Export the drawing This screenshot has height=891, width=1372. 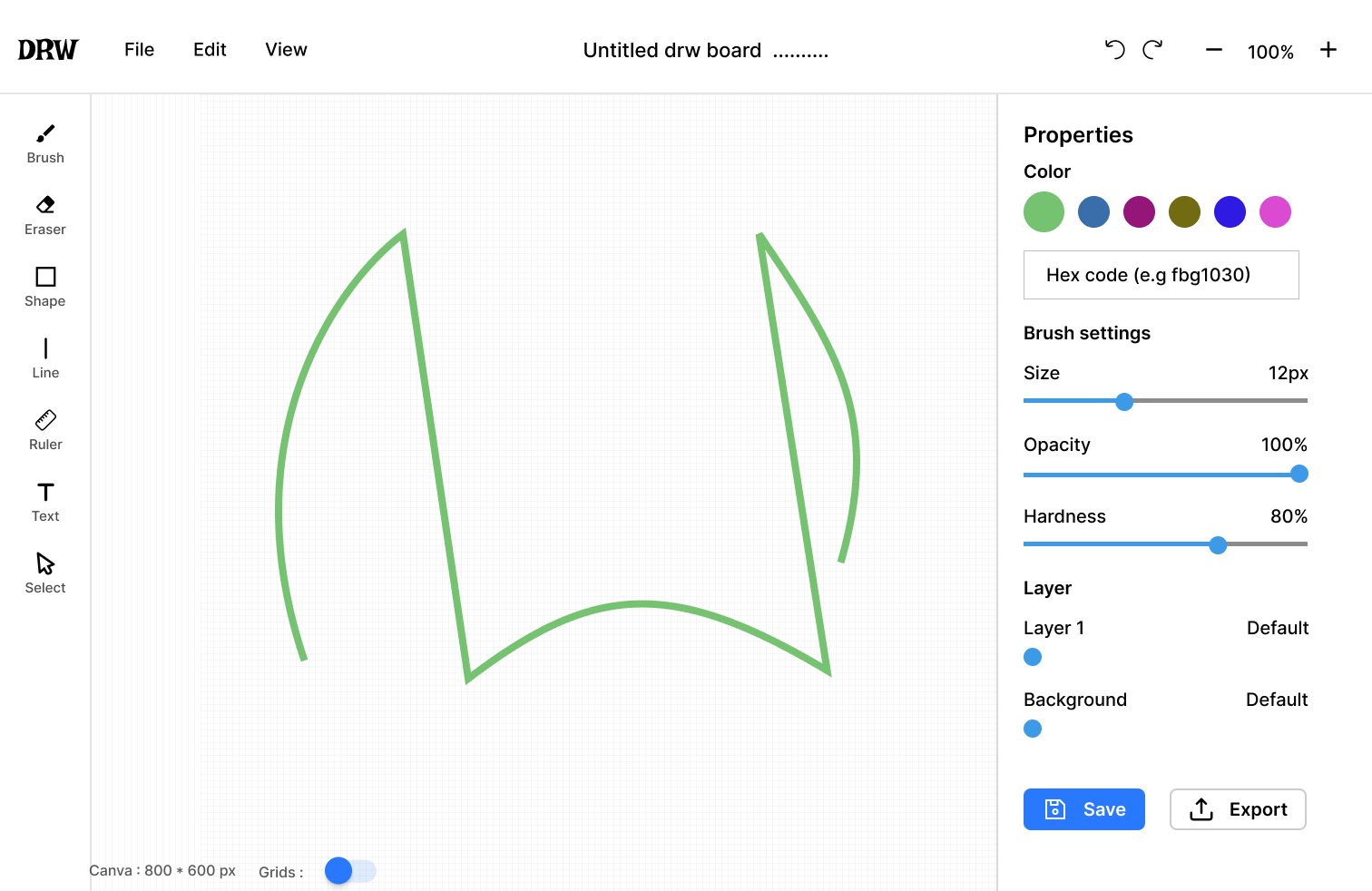click(1238, 809)
